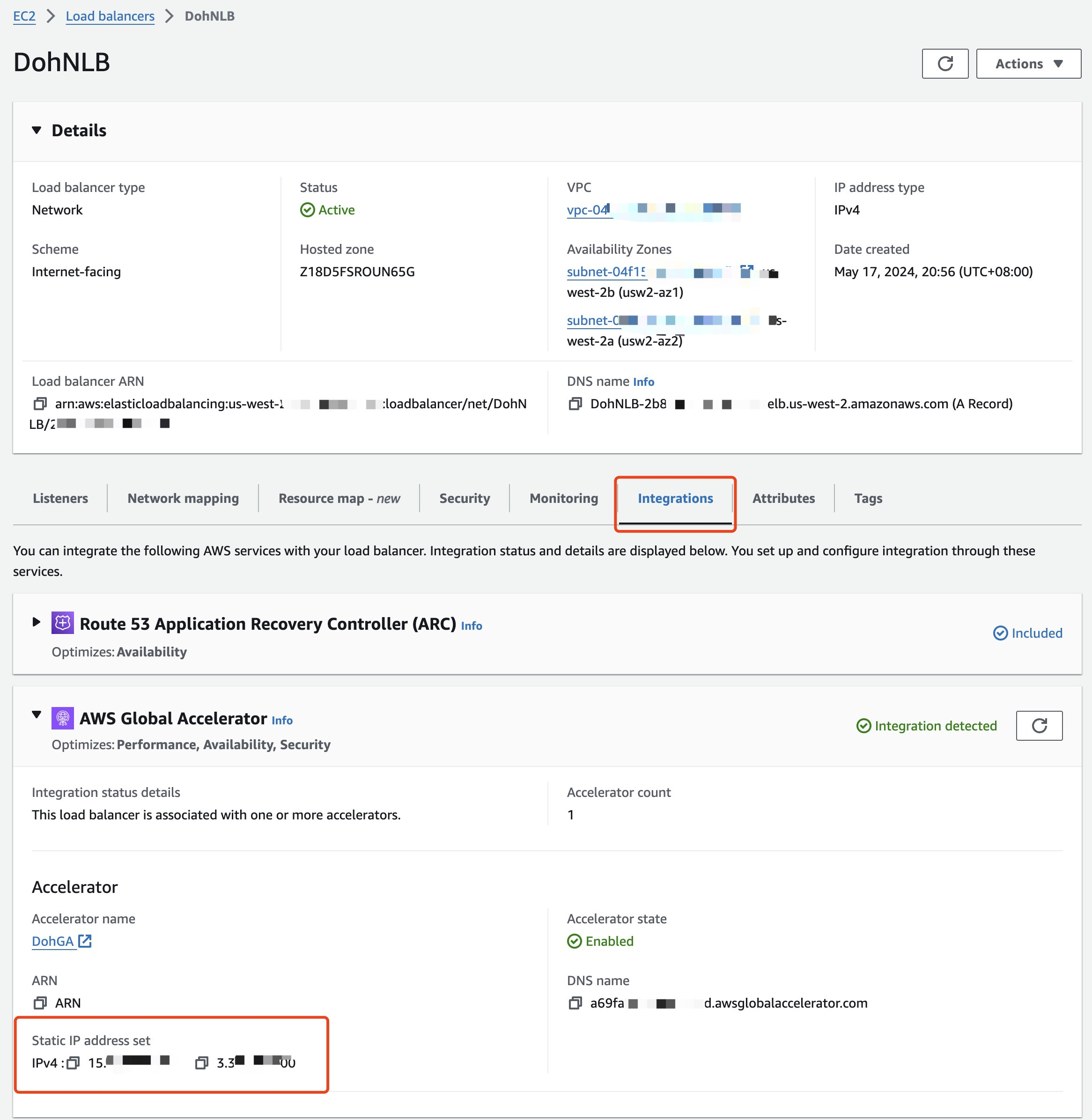
Task: Switch to the Network mapping tab
Action: point(183,498)
